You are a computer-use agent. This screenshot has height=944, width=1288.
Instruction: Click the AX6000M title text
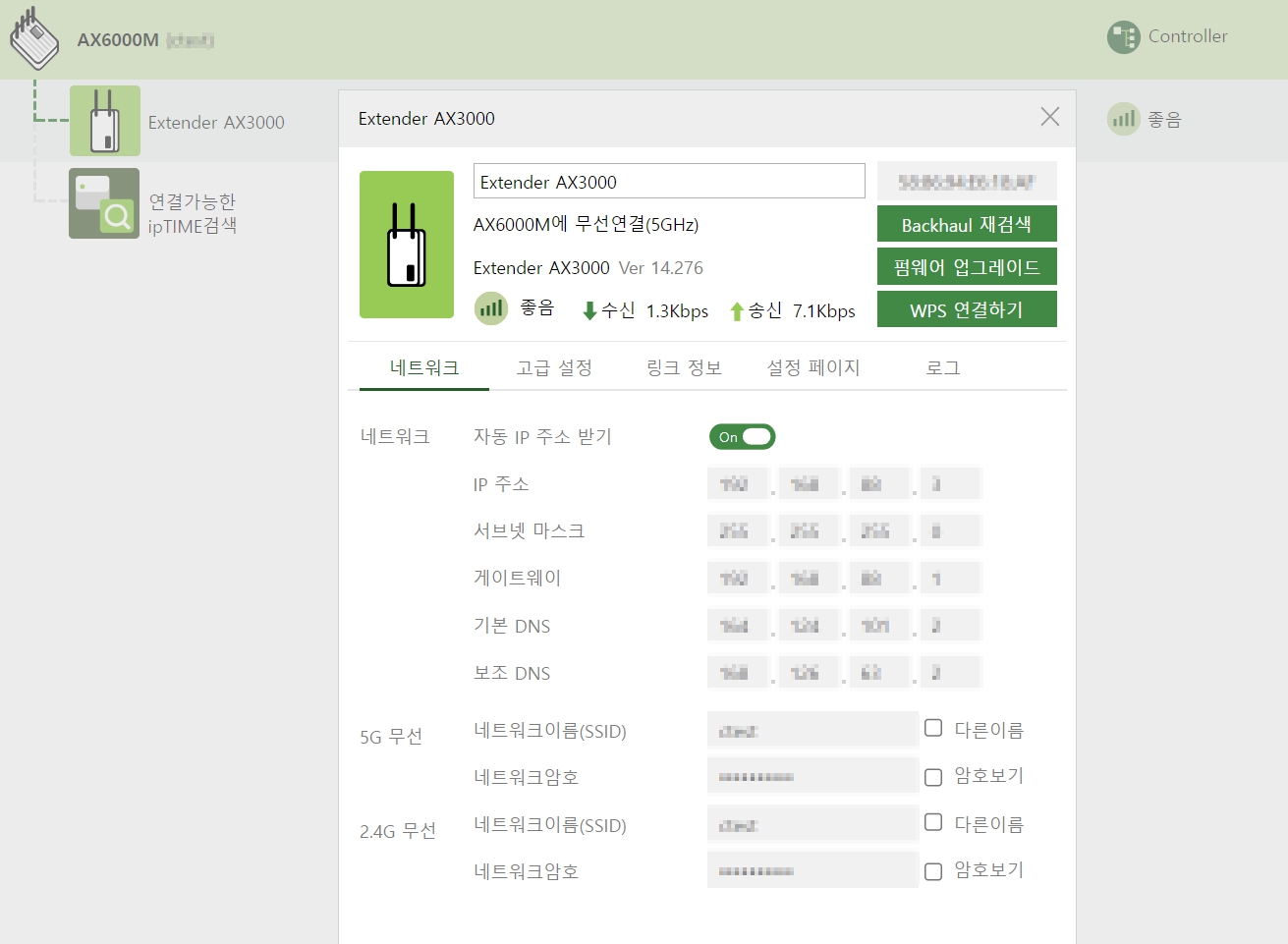click(x=118, y=40)
